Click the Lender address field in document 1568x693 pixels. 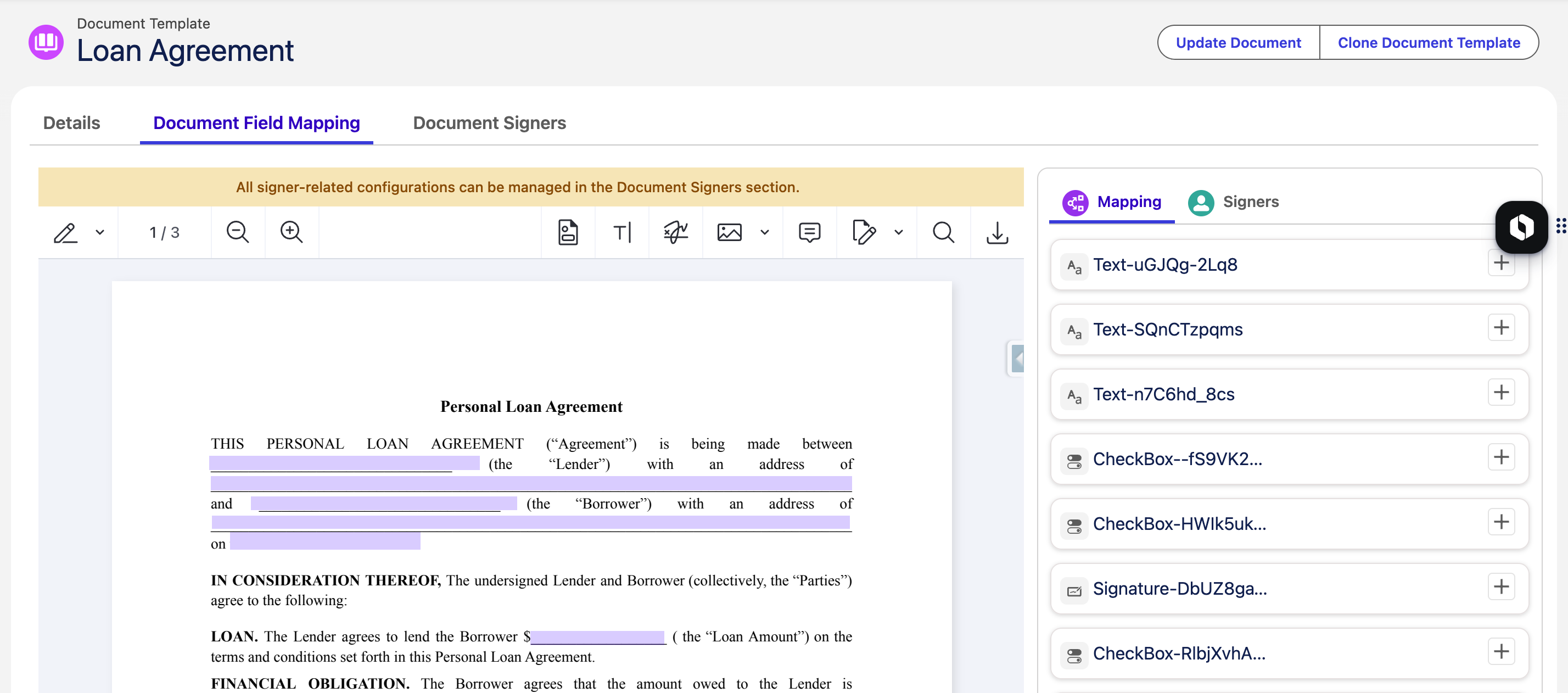531,484
